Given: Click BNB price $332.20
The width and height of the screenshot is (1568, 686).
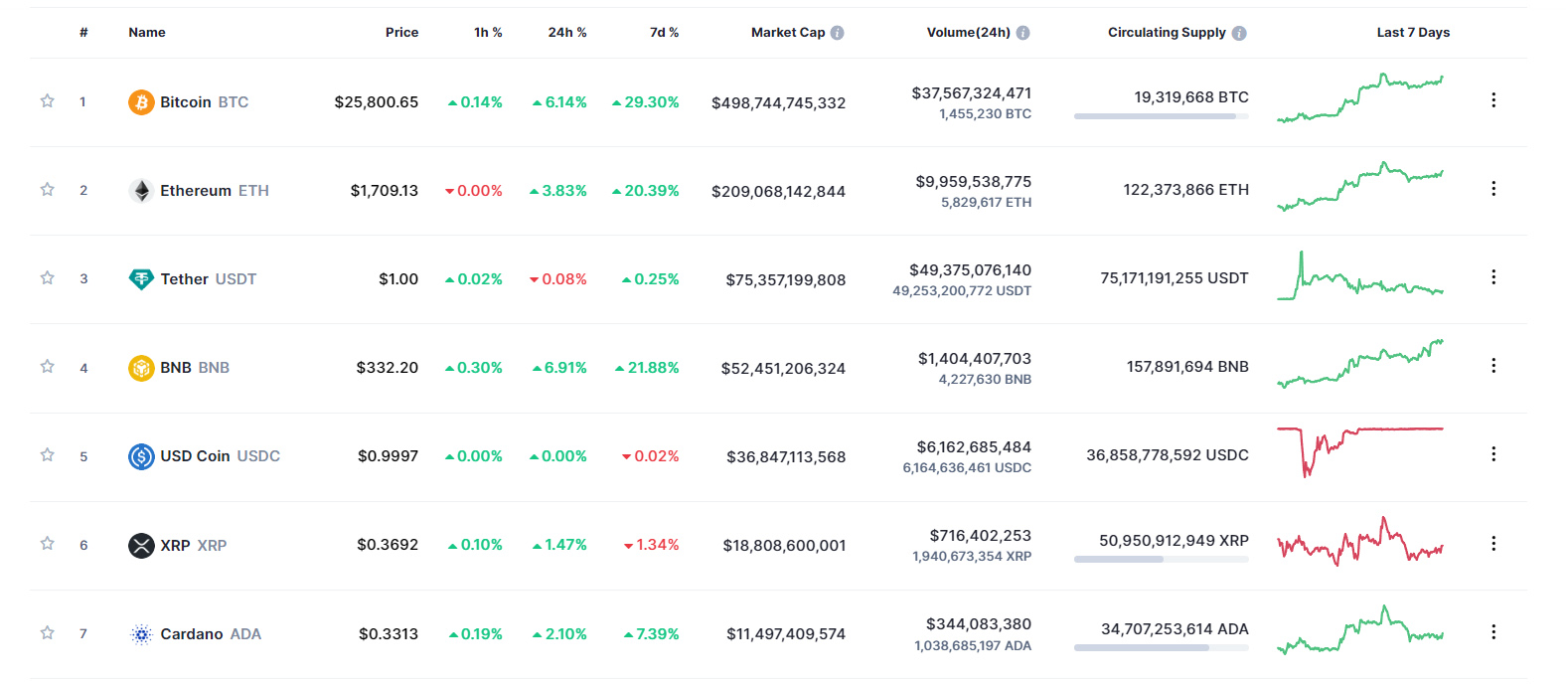Looking at the screenshot, I should tap(388, 368).
